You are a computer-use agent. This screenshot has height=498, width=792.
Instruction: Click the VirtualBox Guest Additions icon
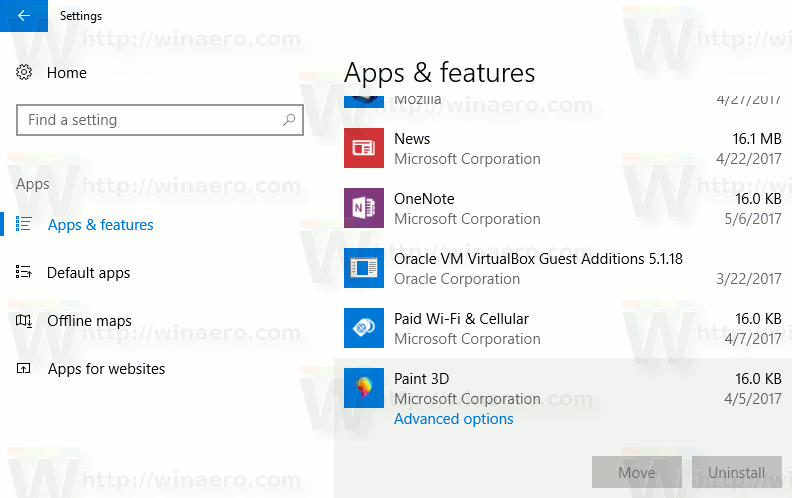point(364,268)
